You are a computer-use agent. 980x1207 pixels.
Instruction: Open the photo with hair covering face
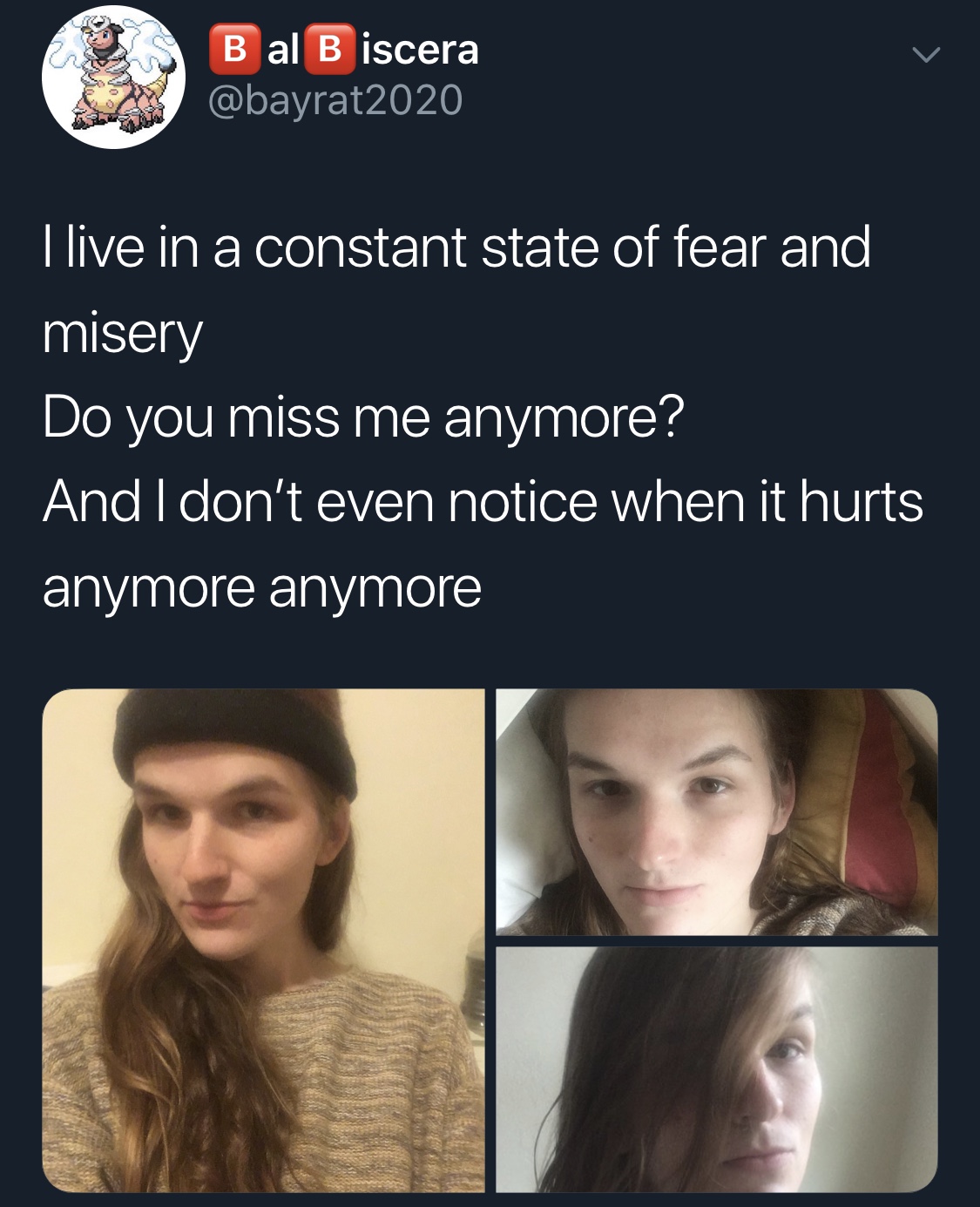(x=717, y=1069)
